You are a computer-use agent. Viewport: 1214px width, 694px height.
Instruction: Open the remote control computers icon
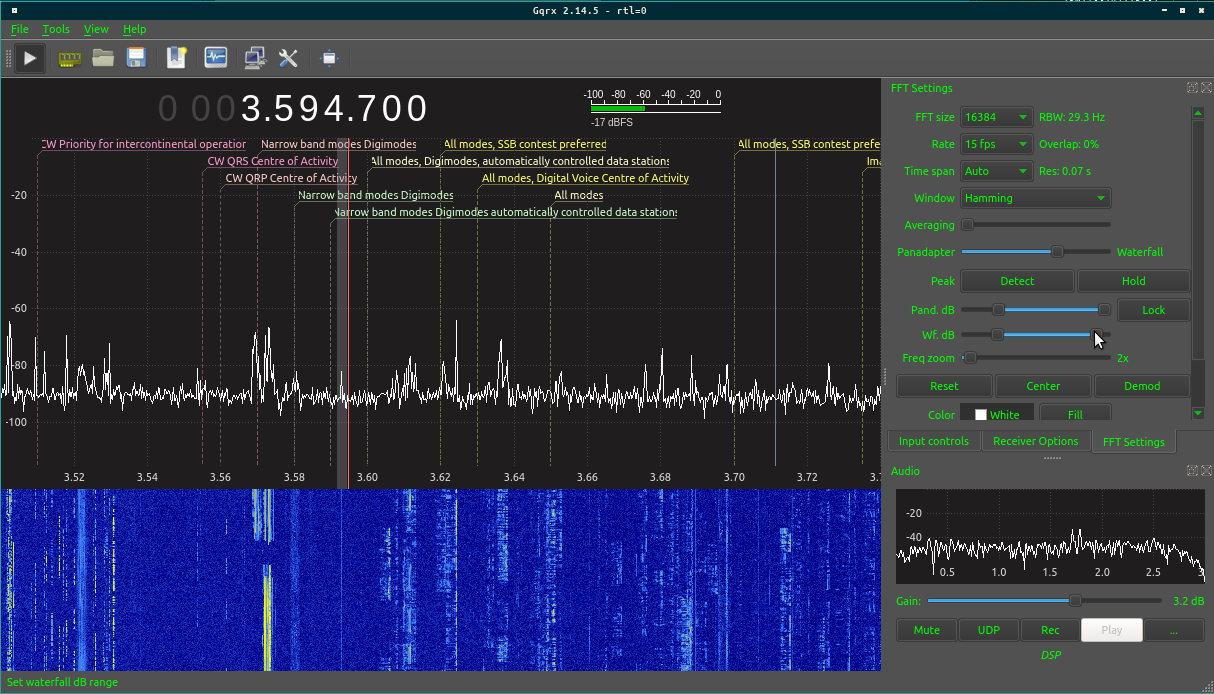point(254,58)
